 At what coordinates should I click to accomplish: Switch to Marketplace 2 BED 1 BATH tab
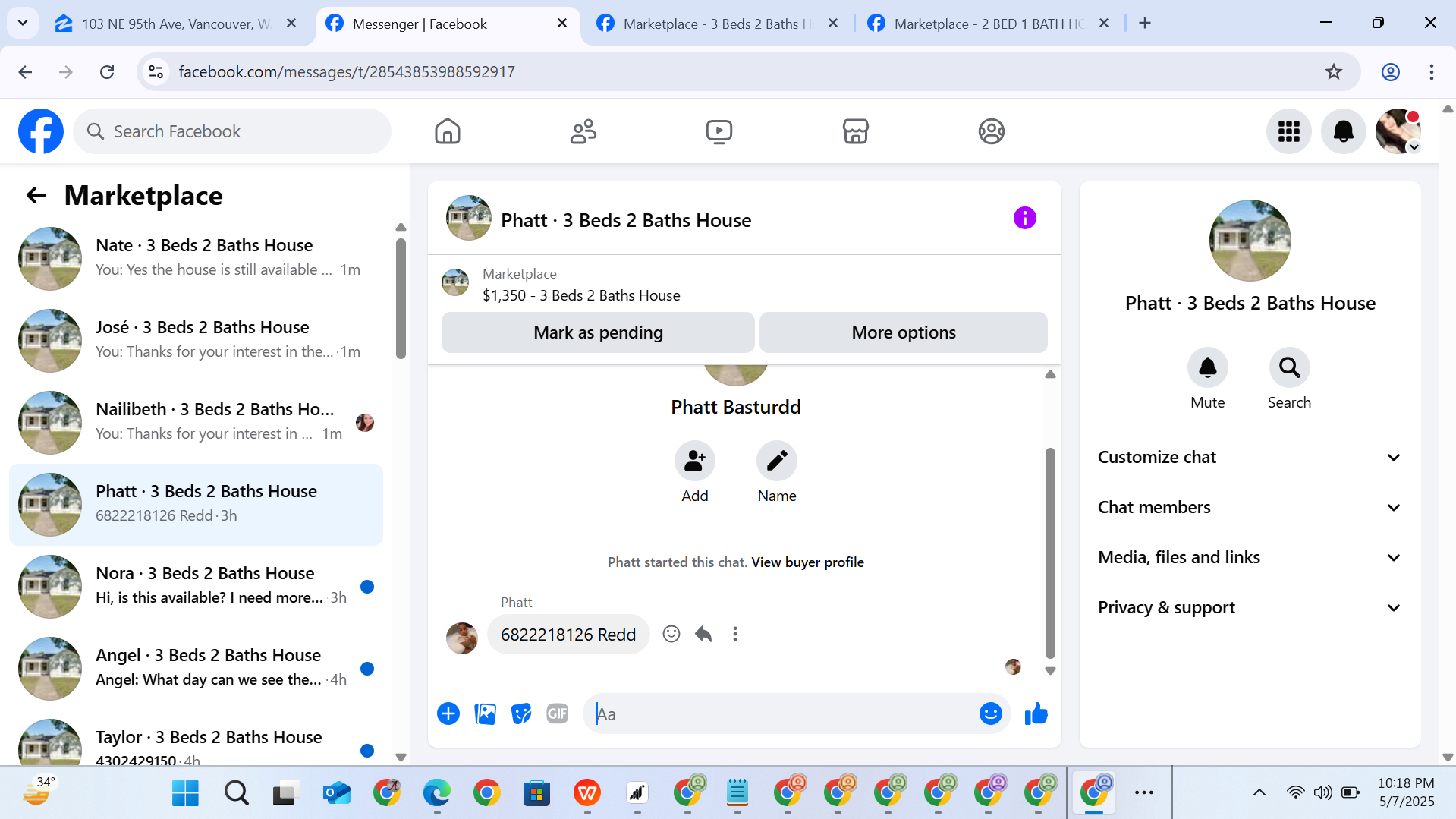coord(988,24)
